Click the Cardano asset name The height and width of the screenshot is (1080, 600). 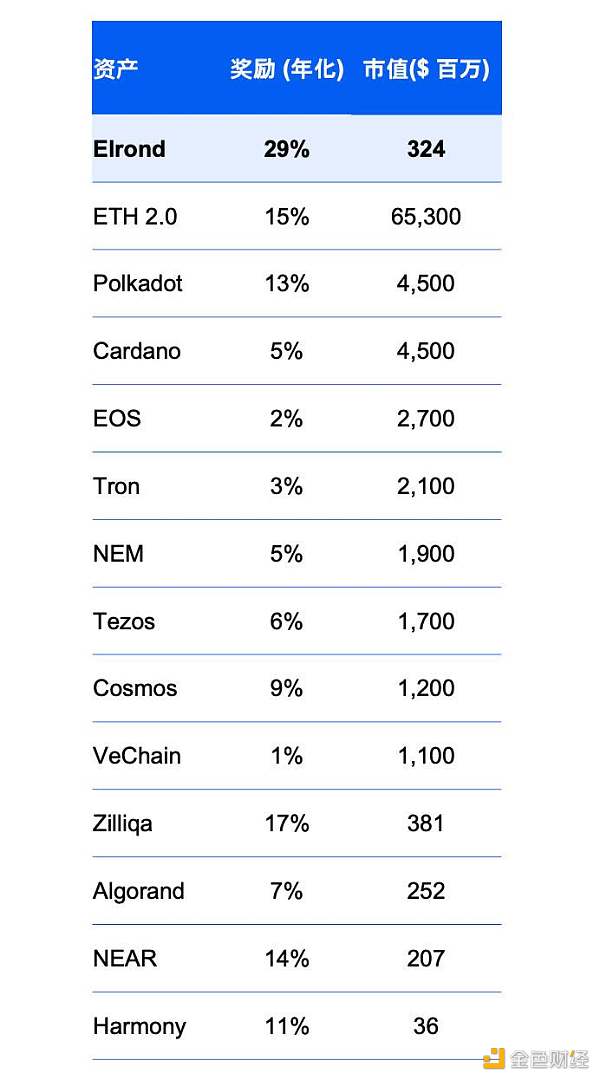coord(137,351)
